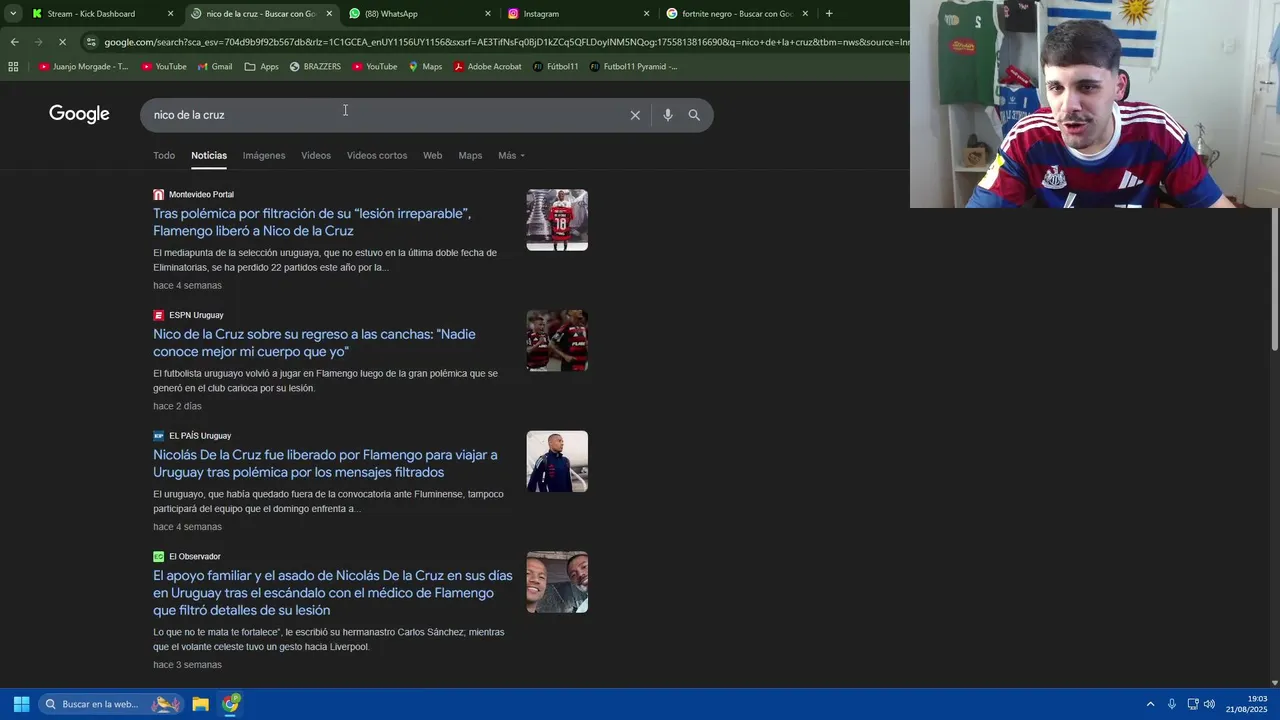Viewport: 1280px width, 720px height.
Task: Select the Web results filter
Action: click(432, 155)
